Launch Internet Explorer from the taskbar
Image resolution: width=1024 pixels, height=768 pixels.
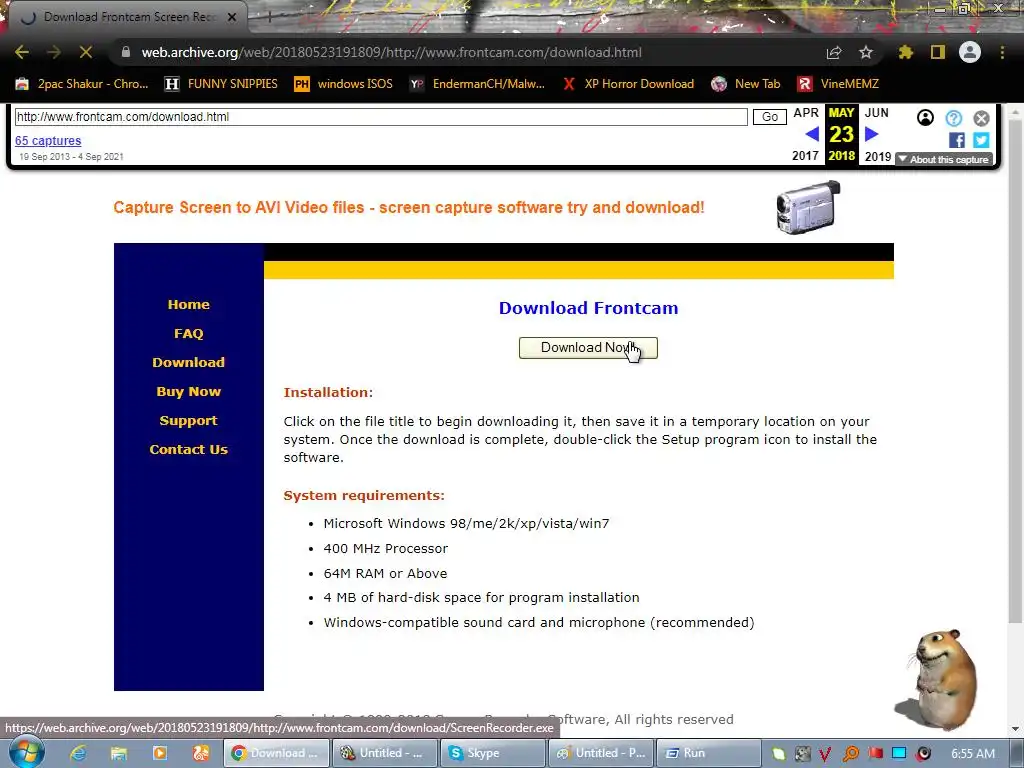tap(78, 753)
